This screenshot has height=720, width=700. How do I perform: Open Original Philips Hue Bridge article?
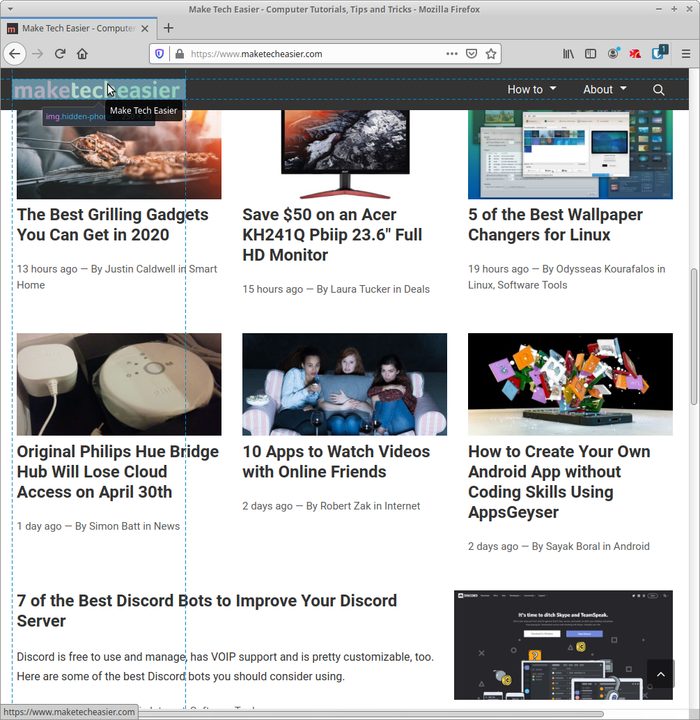coord(118,472)
